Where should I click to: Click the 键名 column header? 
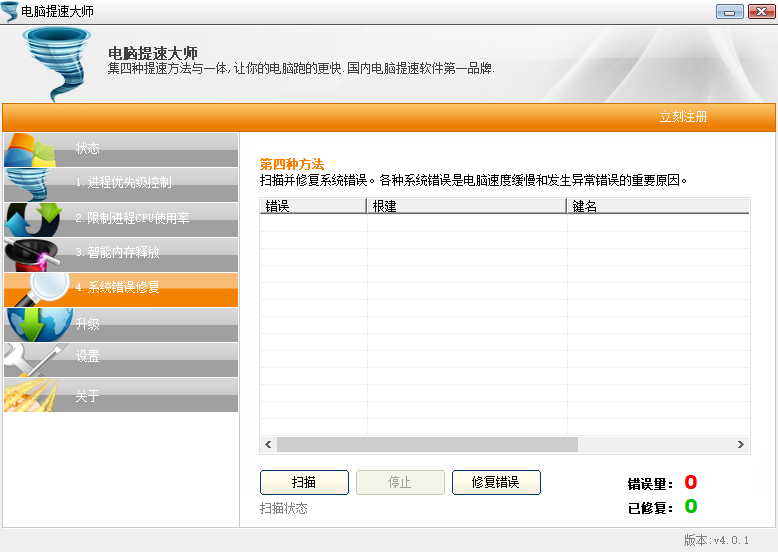[658, 206]
